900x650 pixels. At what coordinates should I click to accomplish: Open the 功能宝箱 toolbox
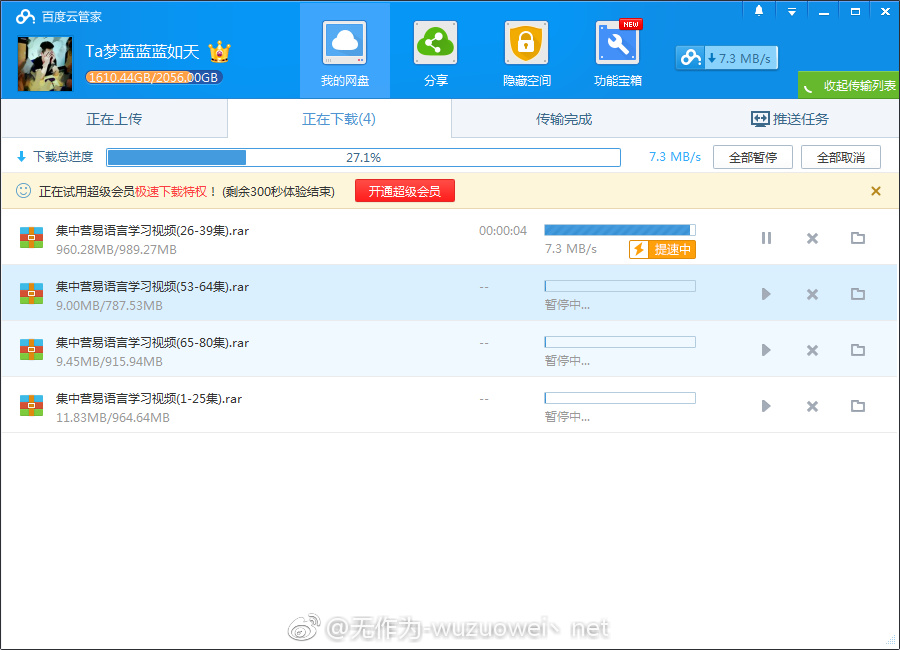616,52
